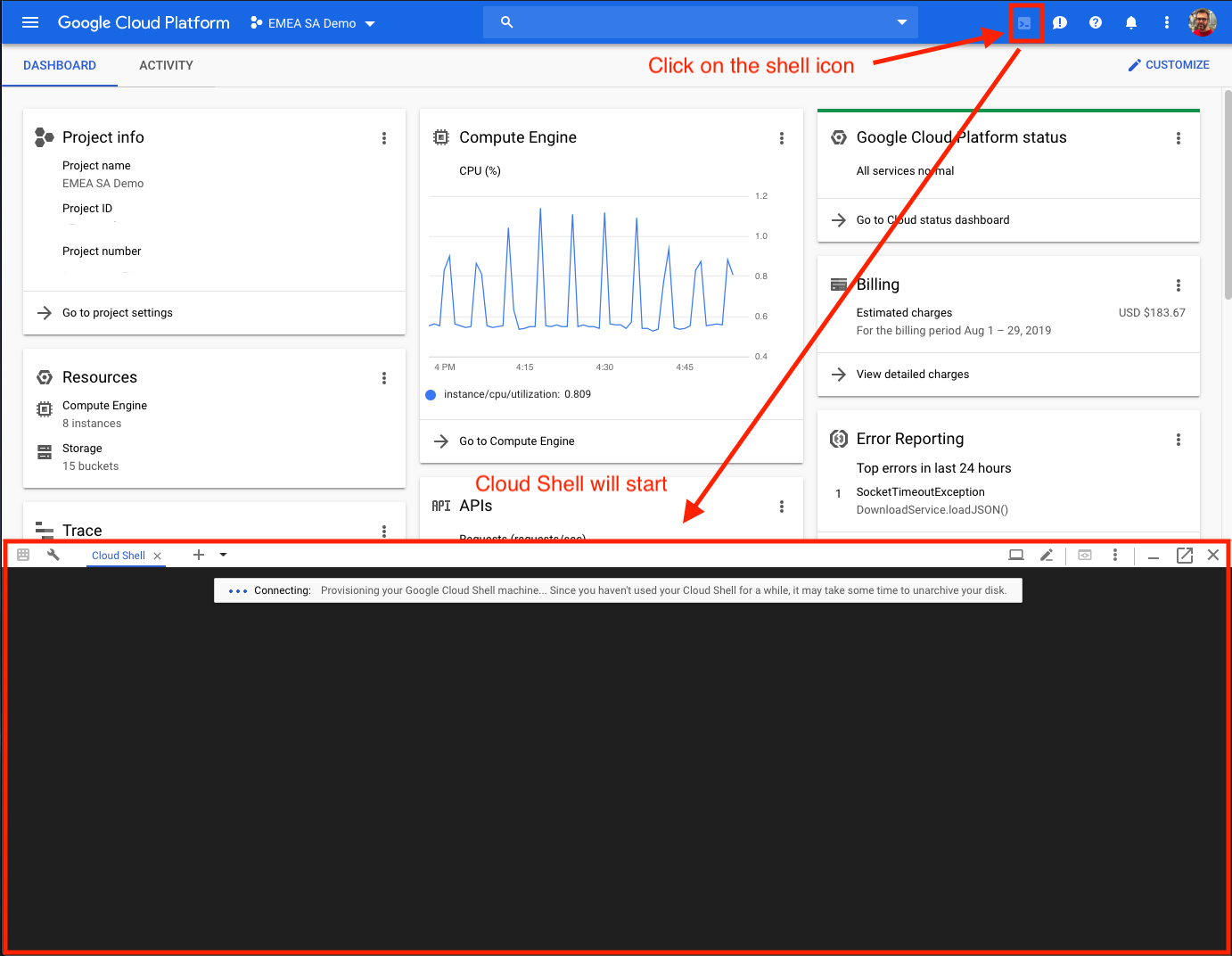Toggle Cloud Shell on-screen keyboard icon

pyautogui.click(x=23, y=555)
